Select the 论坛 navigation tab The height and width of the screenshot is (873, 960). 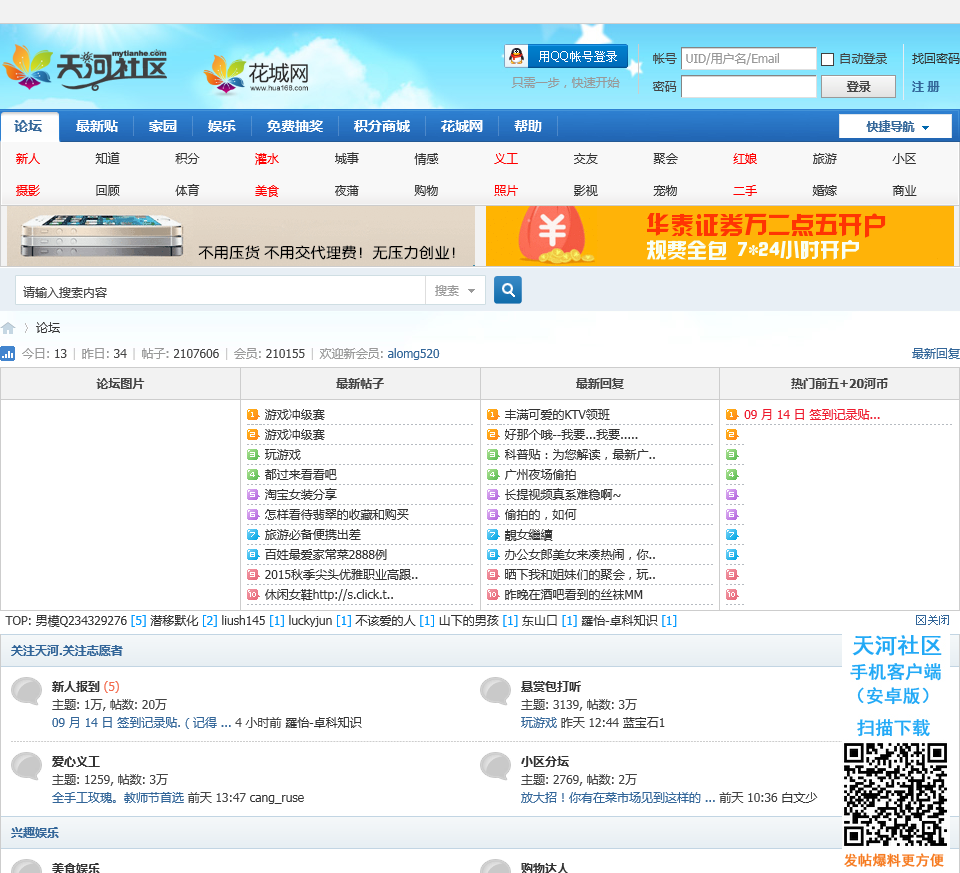tap(29, 126)
